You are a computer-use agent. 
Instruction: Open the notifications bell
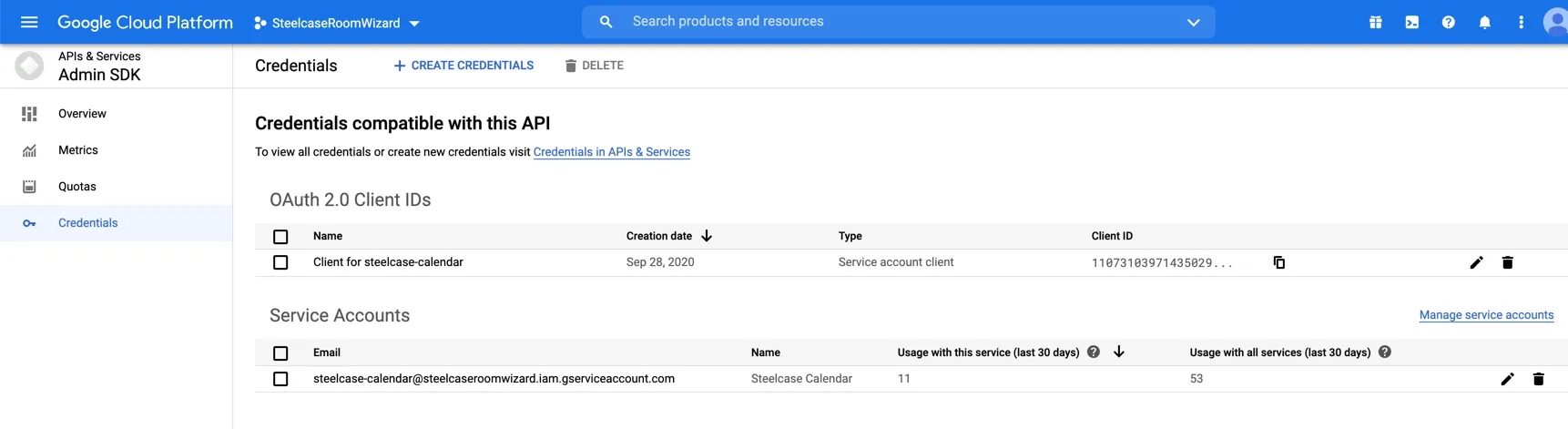tap(1484, 22)
